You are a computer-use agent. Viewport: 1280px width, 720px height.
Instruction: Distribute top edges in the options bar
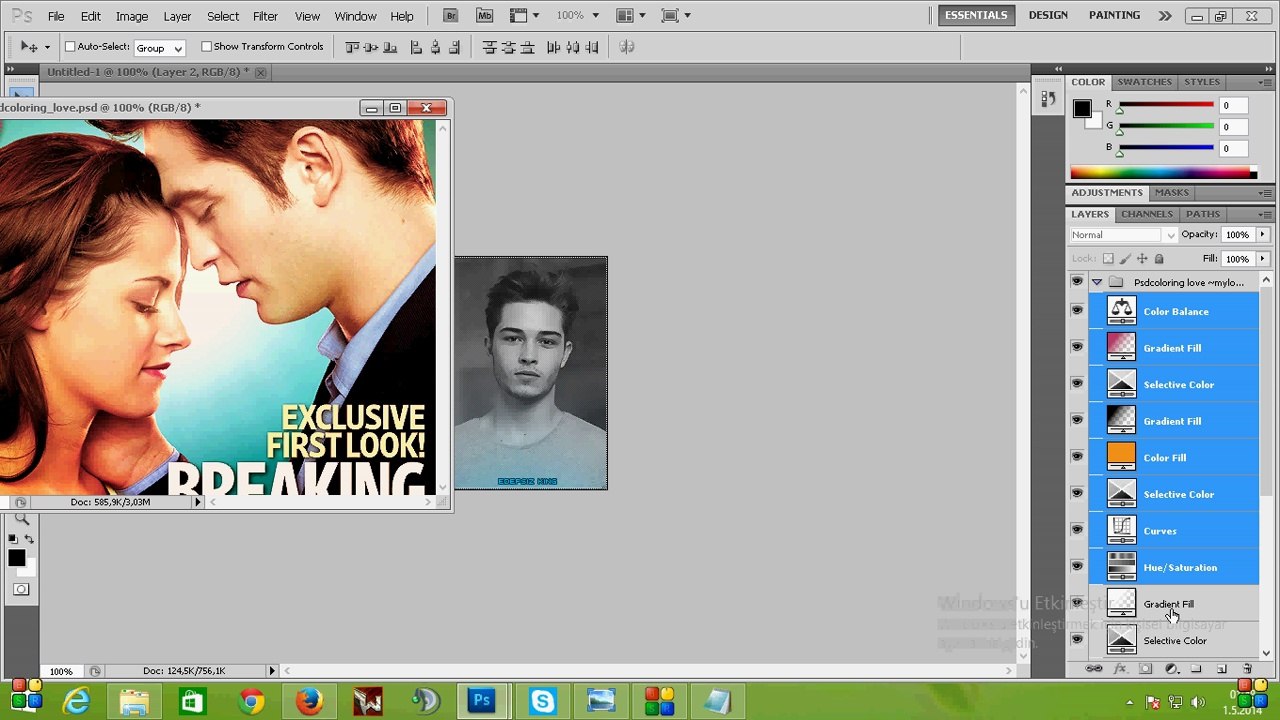coord(489,47)
